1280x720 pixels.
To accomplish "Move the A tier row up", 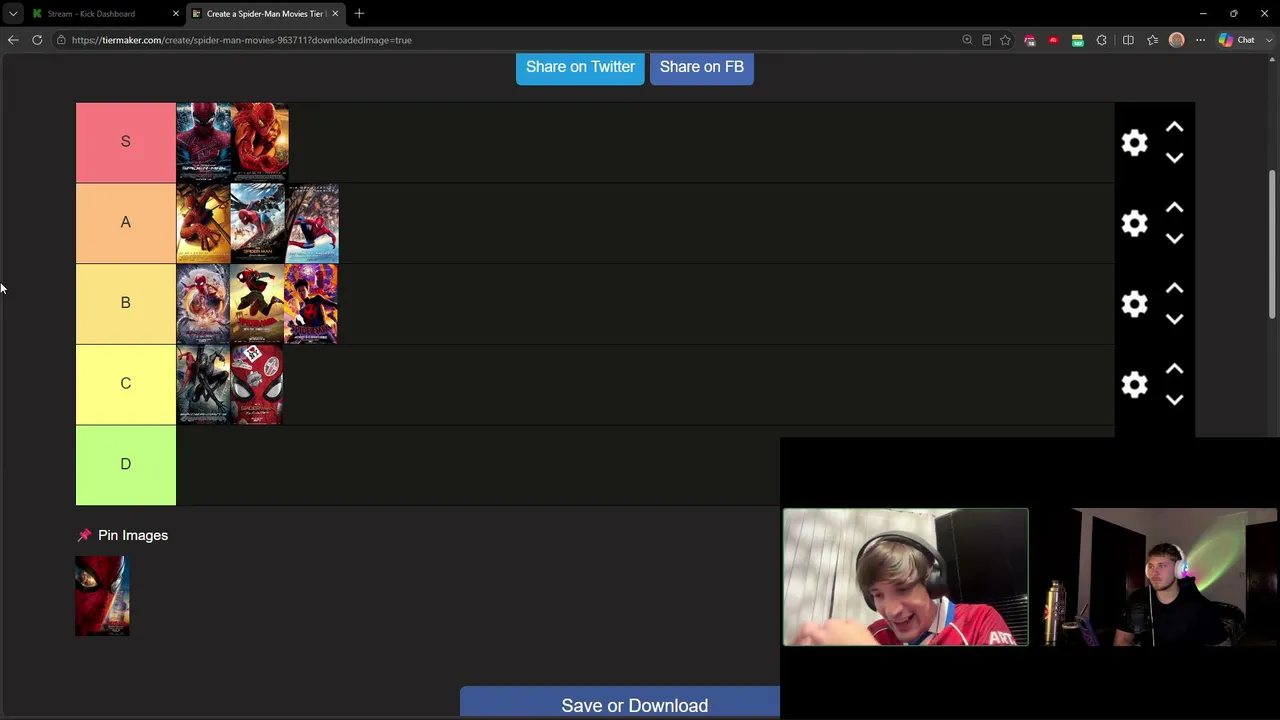I will click(1175, 208).
